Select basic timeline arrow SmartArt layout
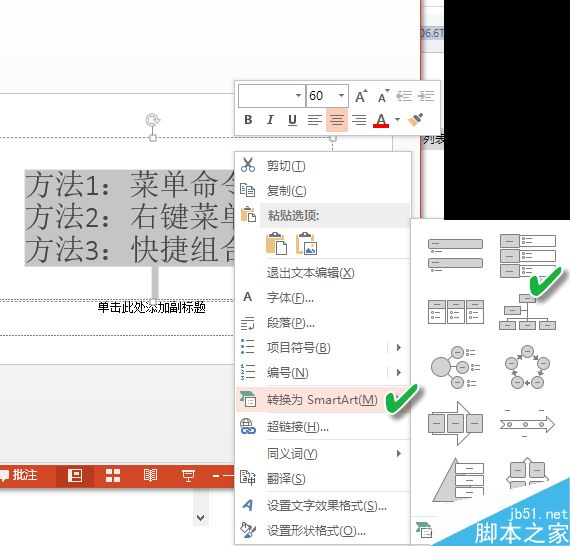 click(x=527, y=423)
